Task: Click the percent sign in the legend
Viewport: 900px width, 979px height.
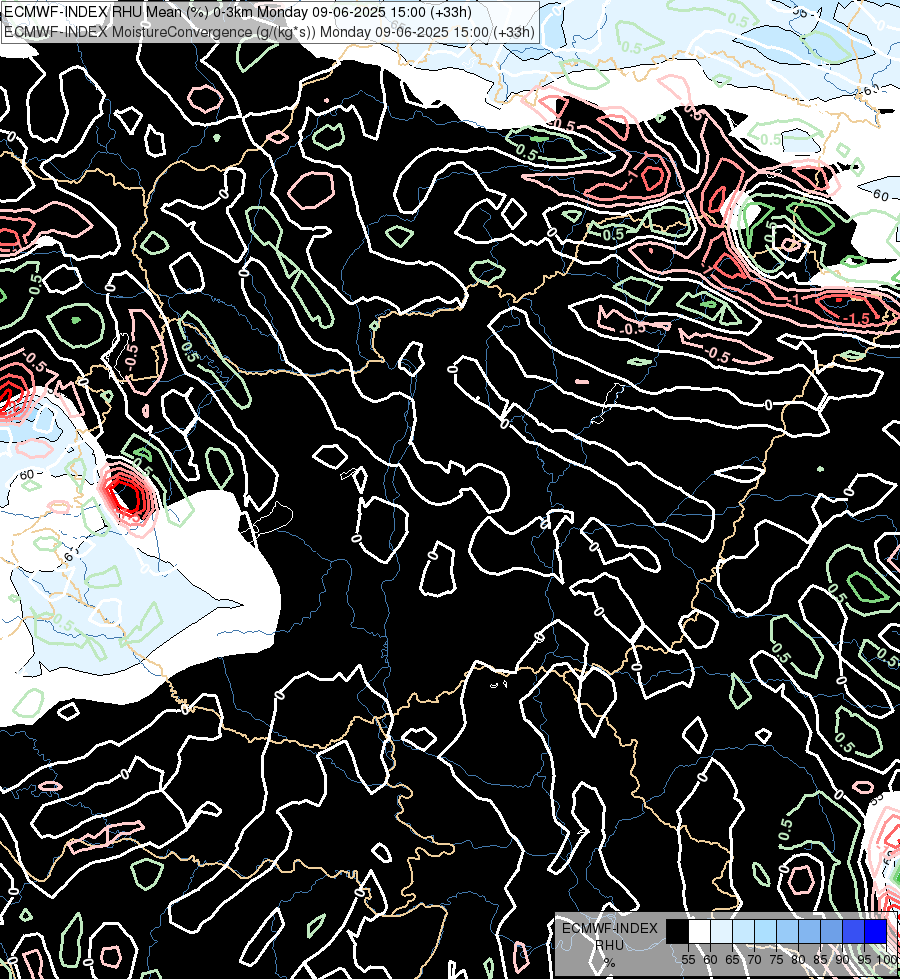Action: click(x=610, y=962)
